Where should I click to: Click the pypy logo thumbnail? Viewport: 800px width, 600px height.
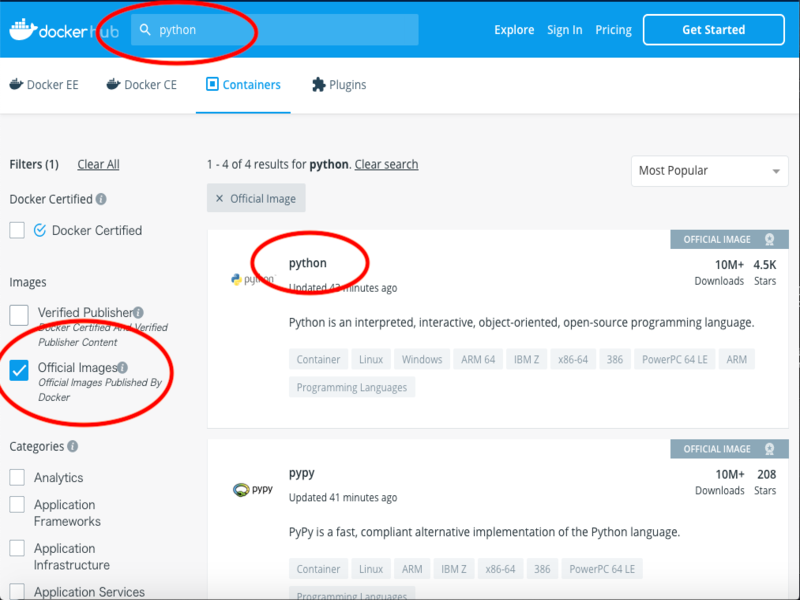[253, 490]
